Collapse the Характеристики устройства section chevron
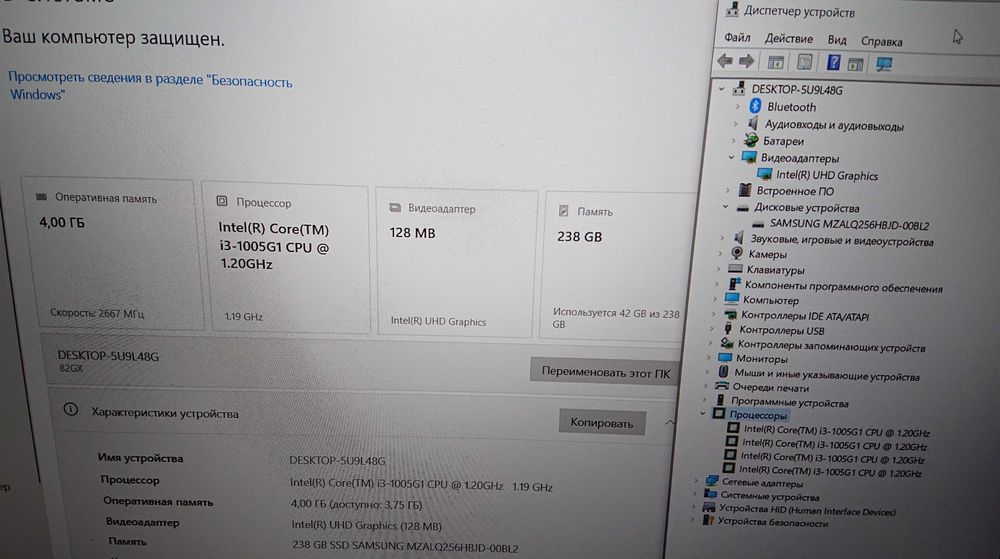Screen dimensions: 1000x559 pos(669,423)
